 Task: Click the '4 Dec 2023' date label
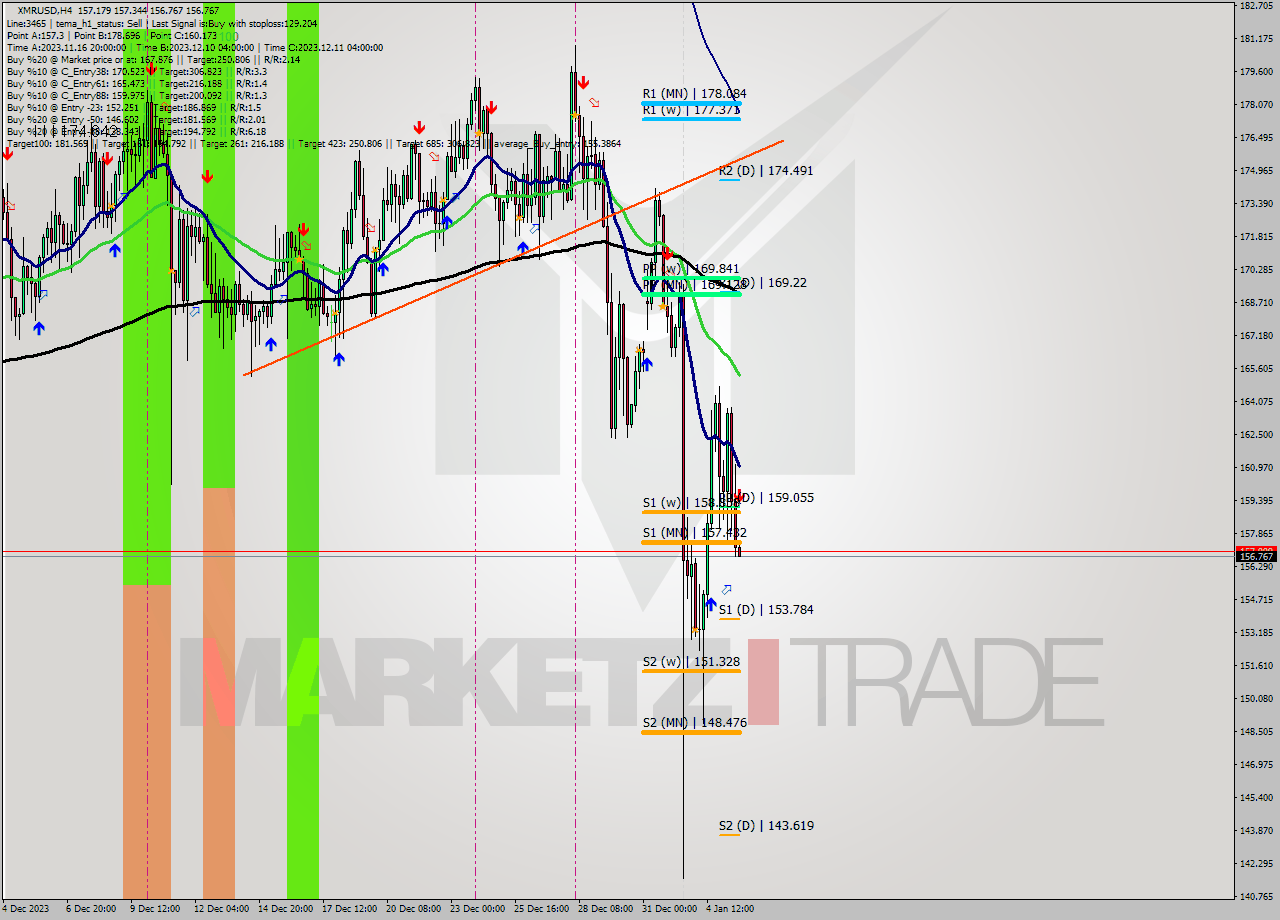[25, 909]
